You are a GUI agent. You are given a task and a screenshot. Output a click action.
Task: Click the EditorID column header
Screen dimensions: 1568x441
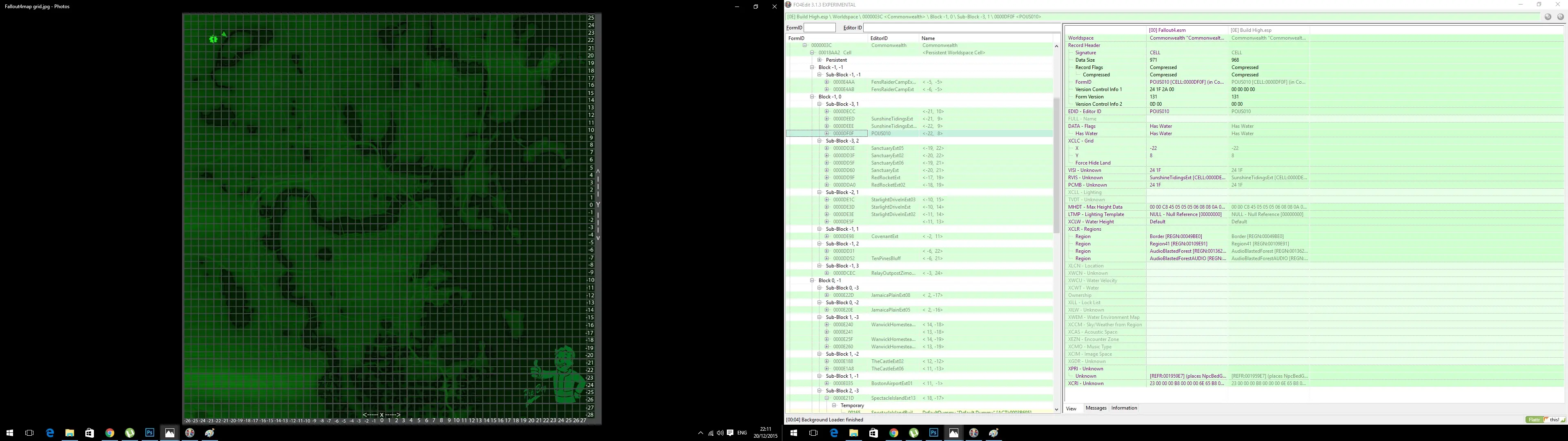point(893,38)
